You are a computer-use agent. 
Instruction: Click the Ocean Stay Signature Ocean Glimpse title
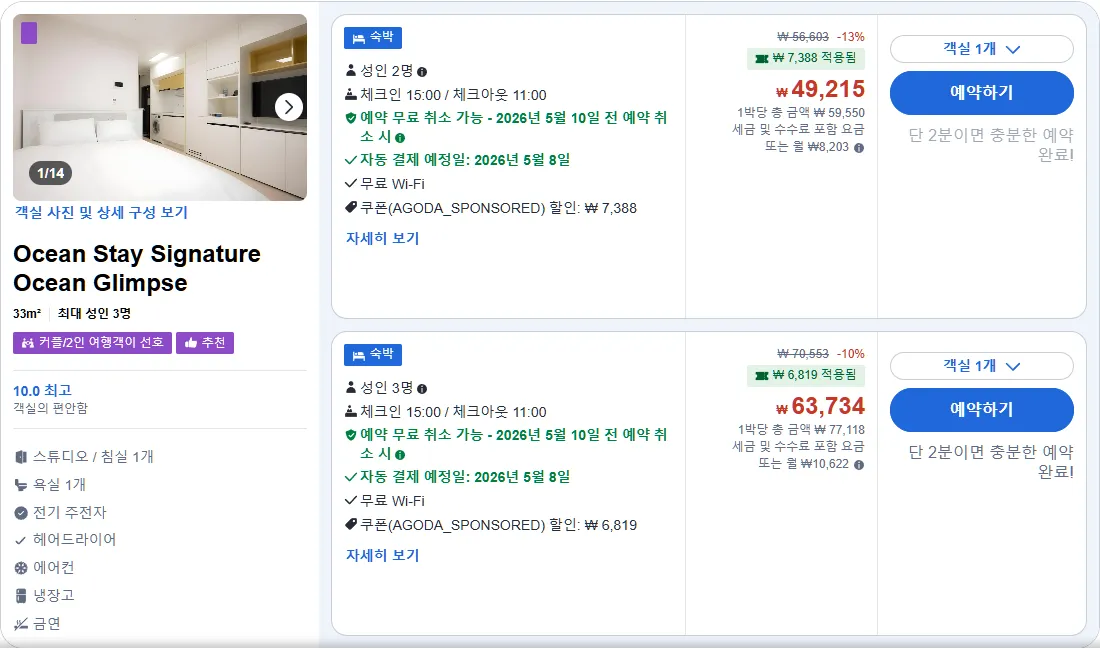coord(137,268)
